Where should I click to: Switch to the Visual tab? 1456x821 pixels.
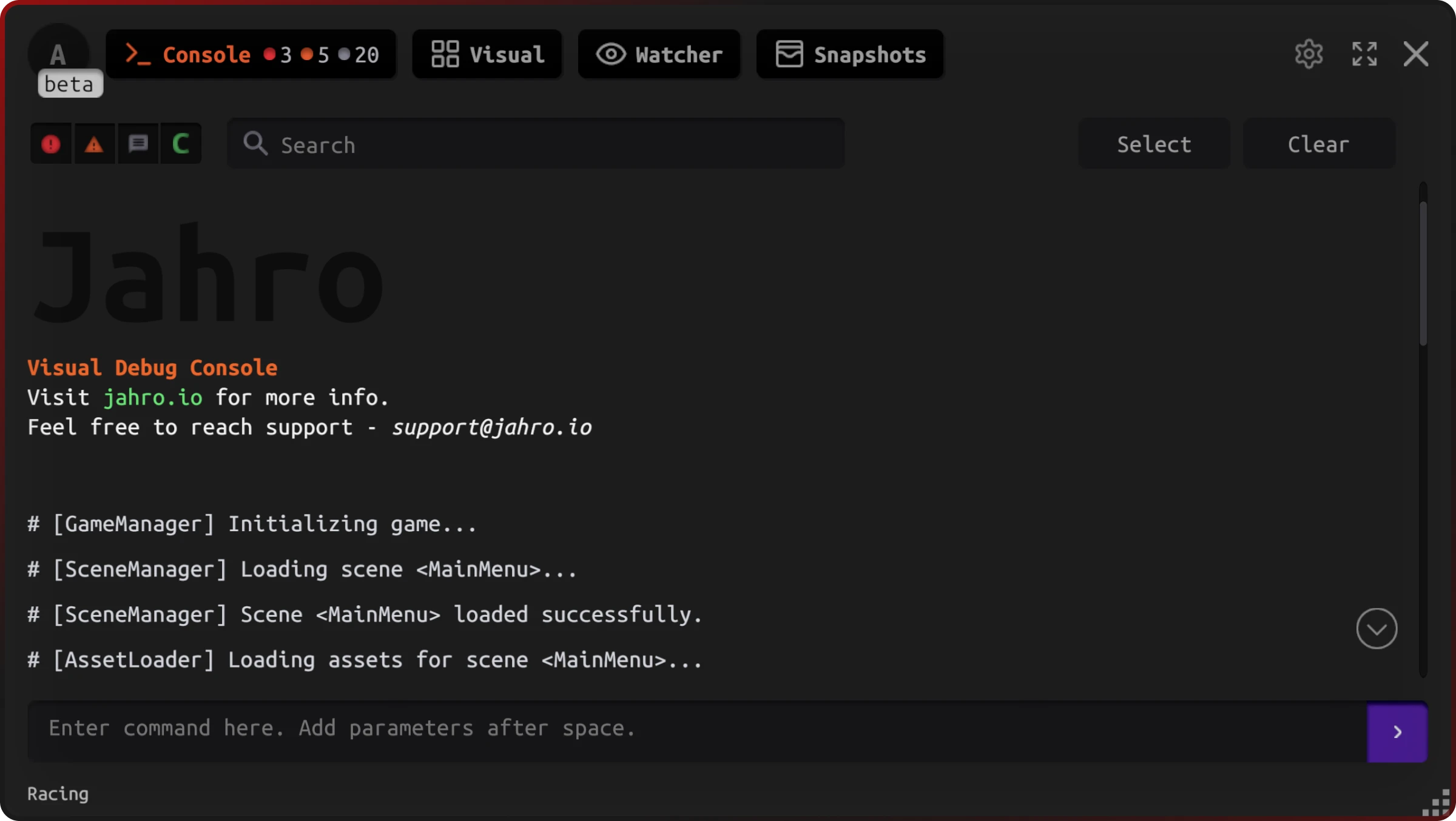(x=487, y=55)
